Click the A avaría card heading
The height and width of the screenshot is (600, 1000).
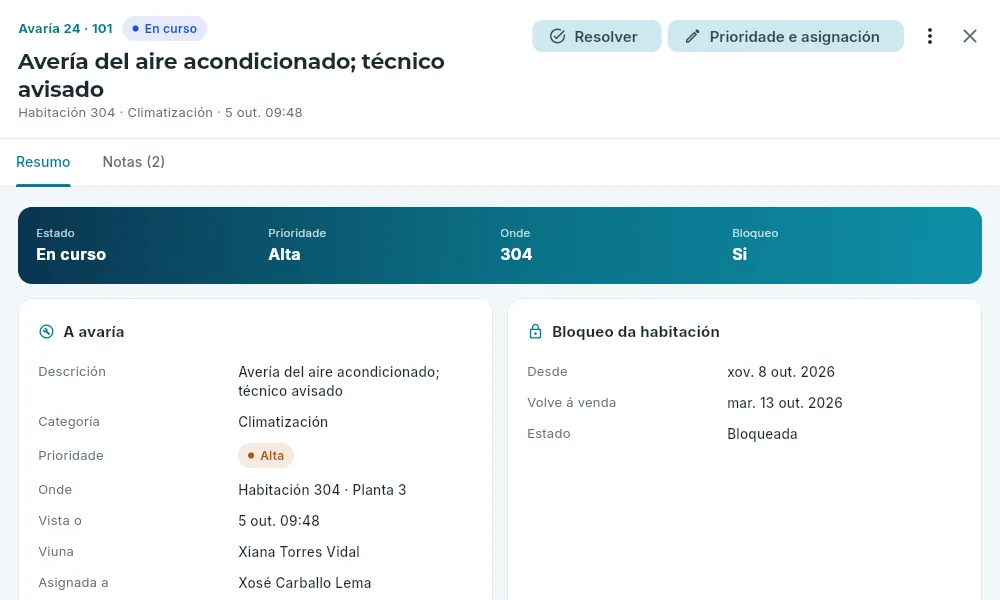coord(94,332)
